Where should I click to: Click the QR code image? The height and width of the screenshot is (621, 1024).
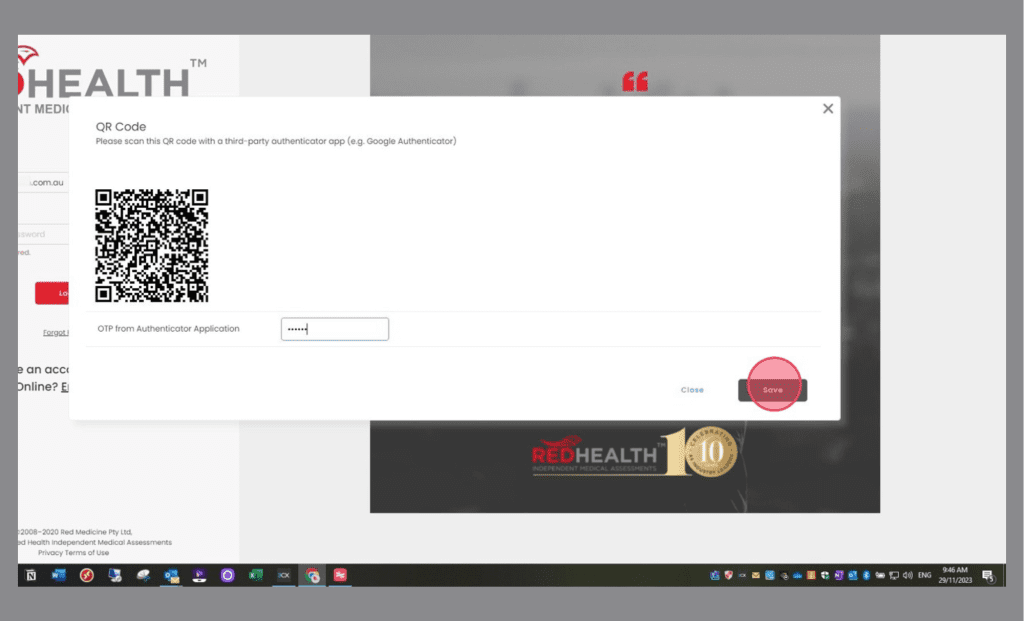[152, 245]
